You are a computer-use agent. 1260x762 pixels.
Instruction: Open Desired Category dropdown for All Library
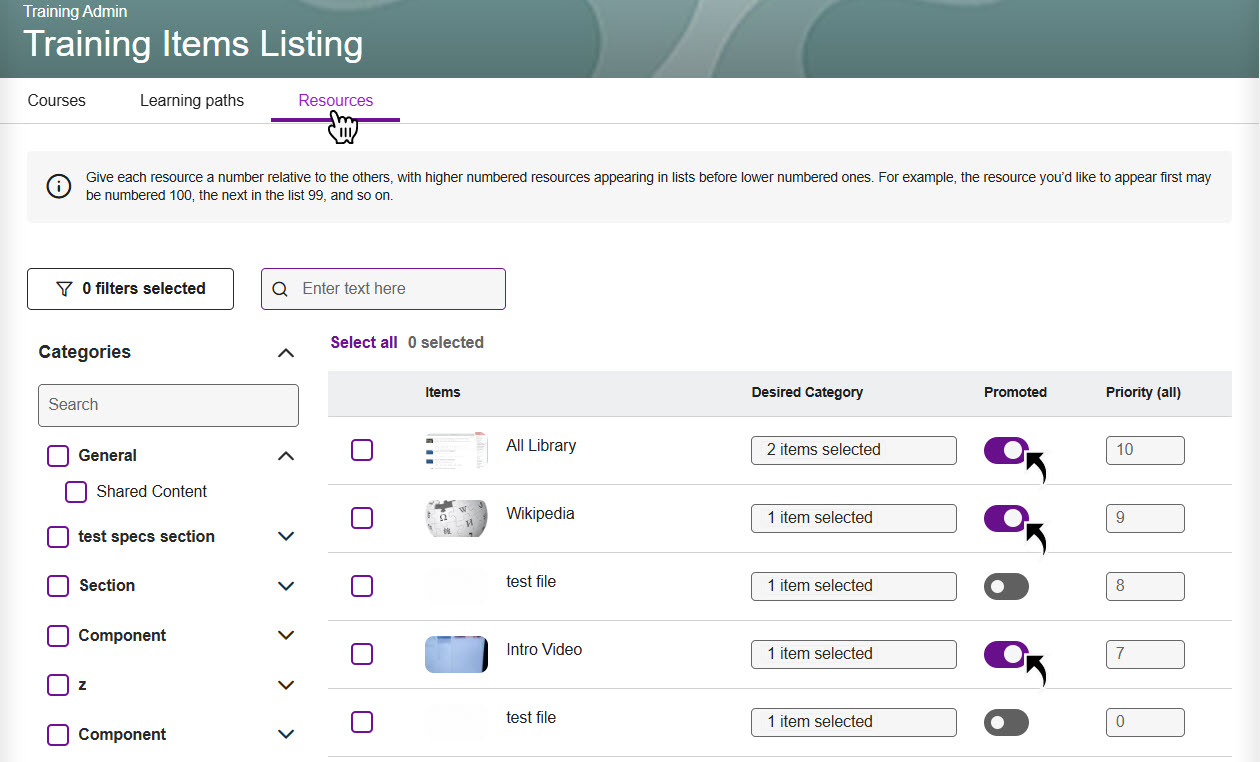853,450
